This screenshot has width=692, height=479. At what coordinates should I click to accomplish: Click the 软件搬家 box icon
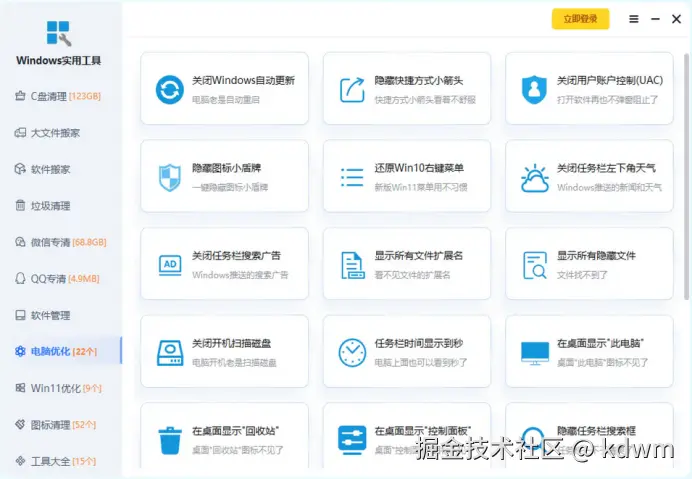[20, 169]
